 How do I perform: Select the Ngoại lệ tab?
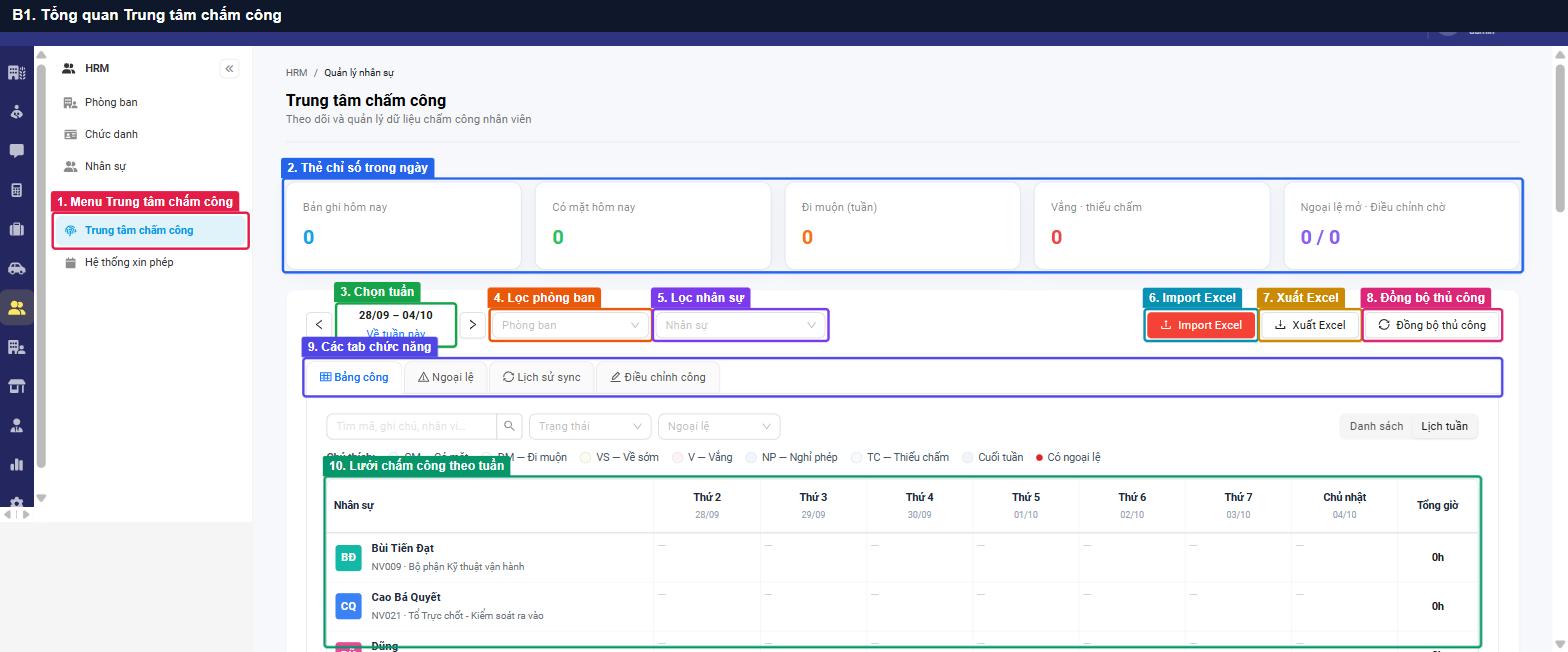pyautogui.click(x=445, y=377)
